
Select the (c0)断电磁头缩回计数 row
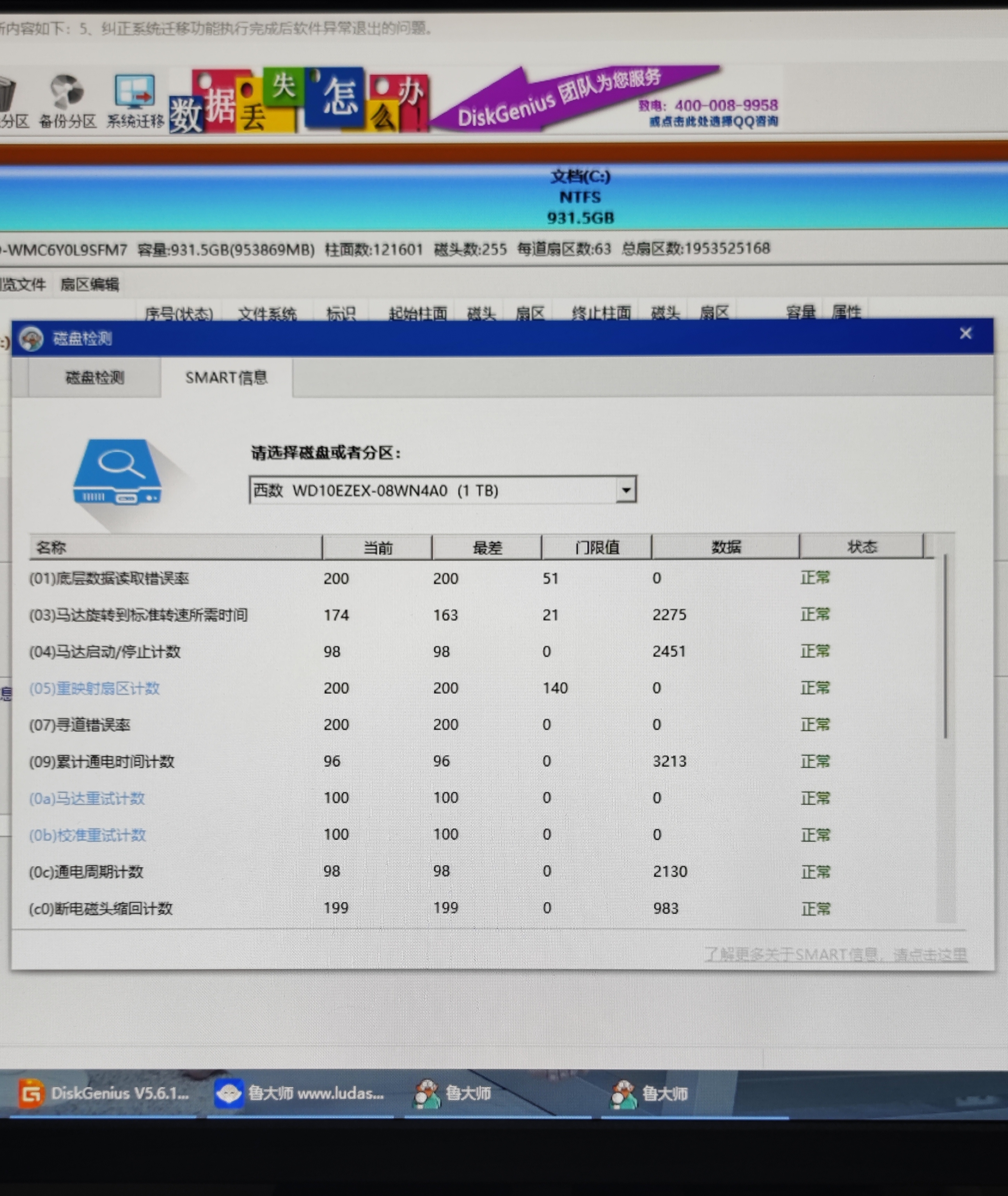point(482,908)
